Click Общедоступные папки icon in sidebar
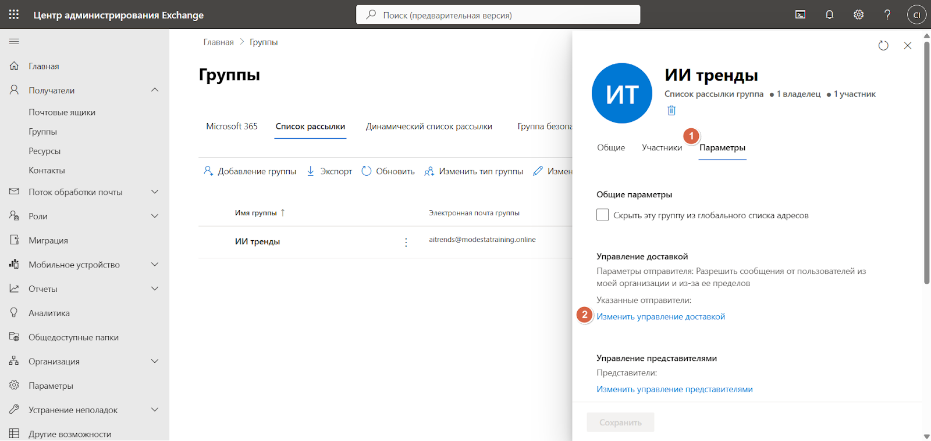931x441 pixels. tap(14, 337)
